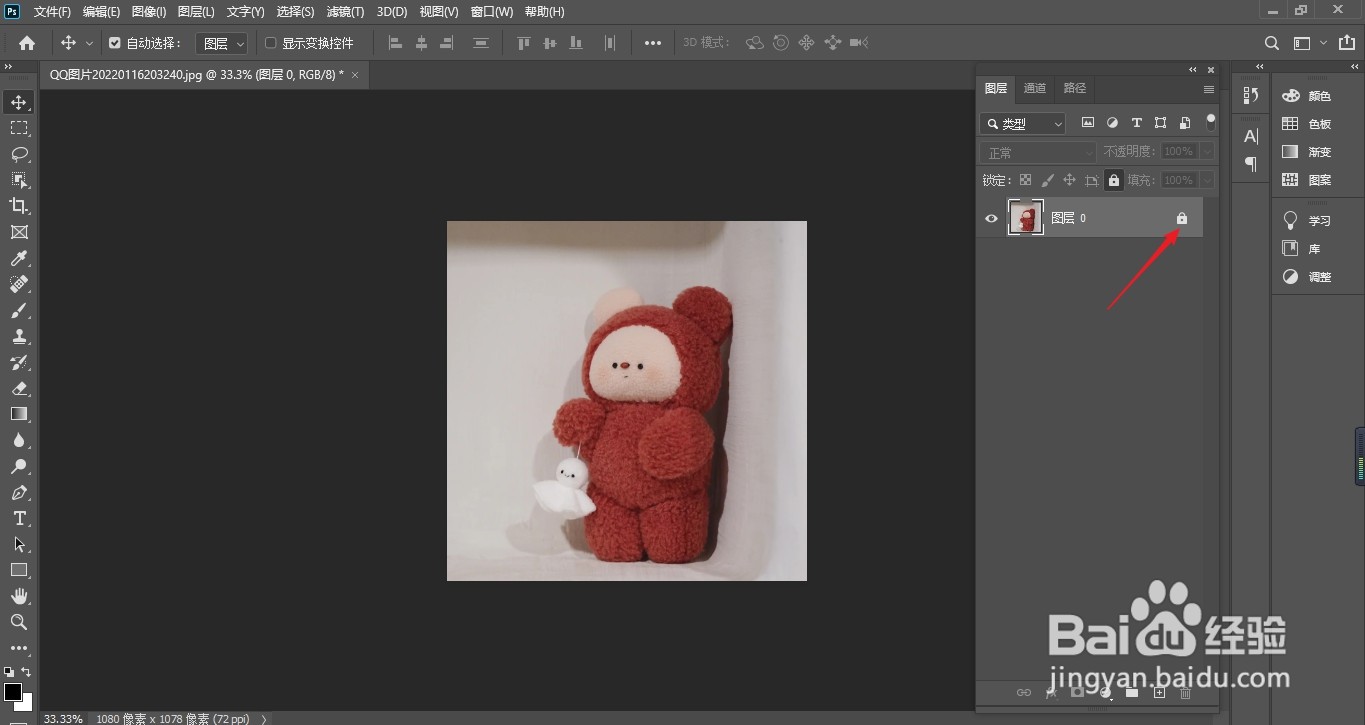
Task: Open the fill 填充 dropdown arrow
Action: pyautogui.click(x=1207, y=180)
